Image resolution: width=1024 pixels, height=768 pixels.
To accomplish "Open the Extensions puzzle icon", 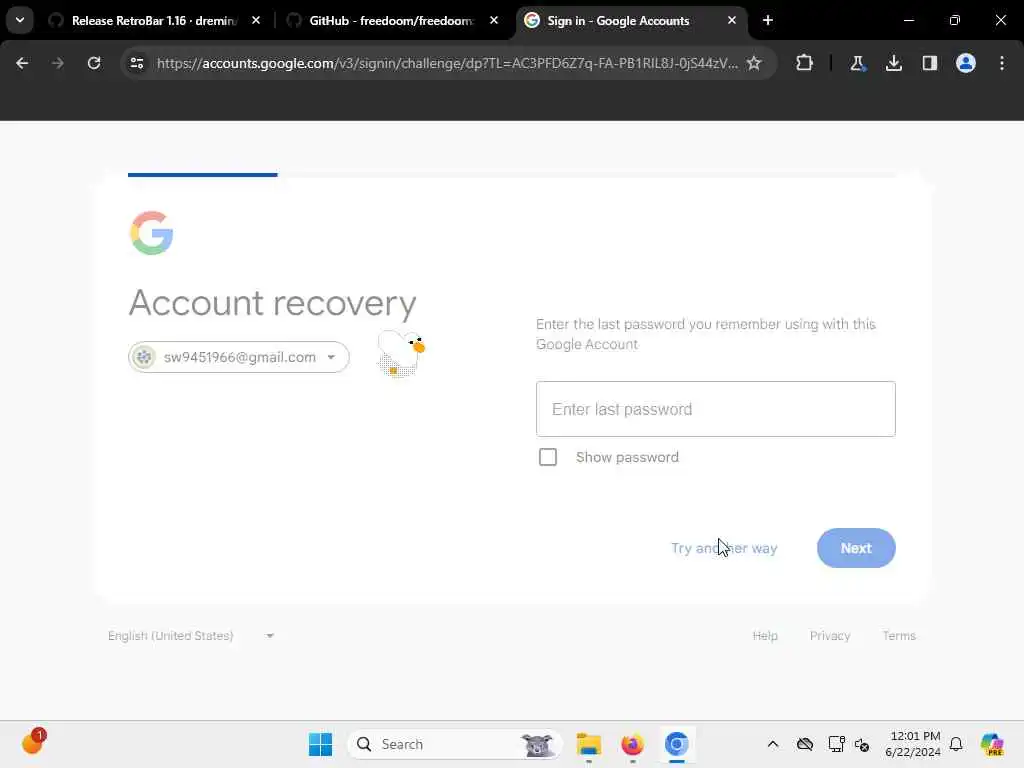I will pos(805,63).
